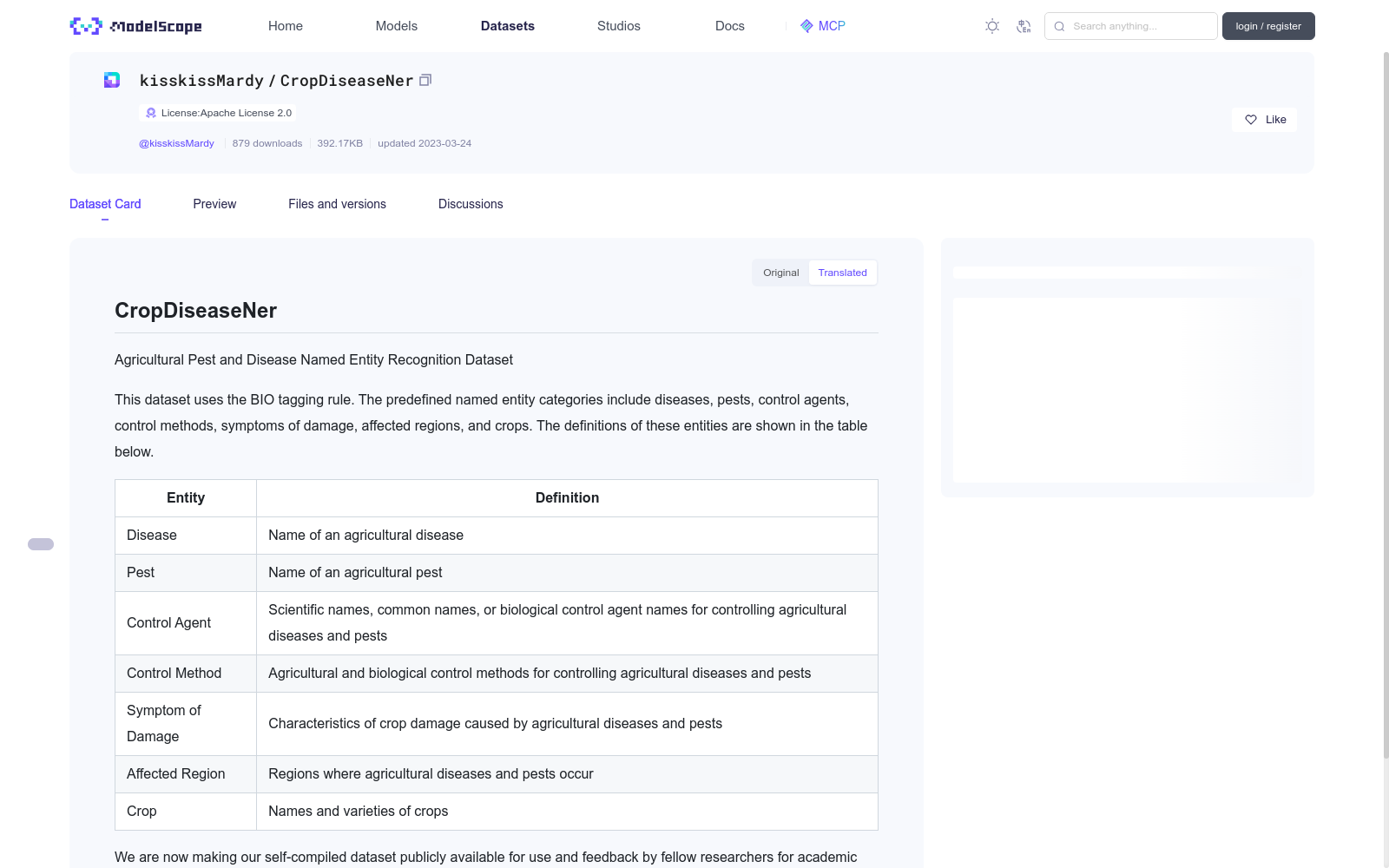Click 'Names and varieties of crops' cell
The width and height of the screenshot is (1389, 868).
(567, 812)
